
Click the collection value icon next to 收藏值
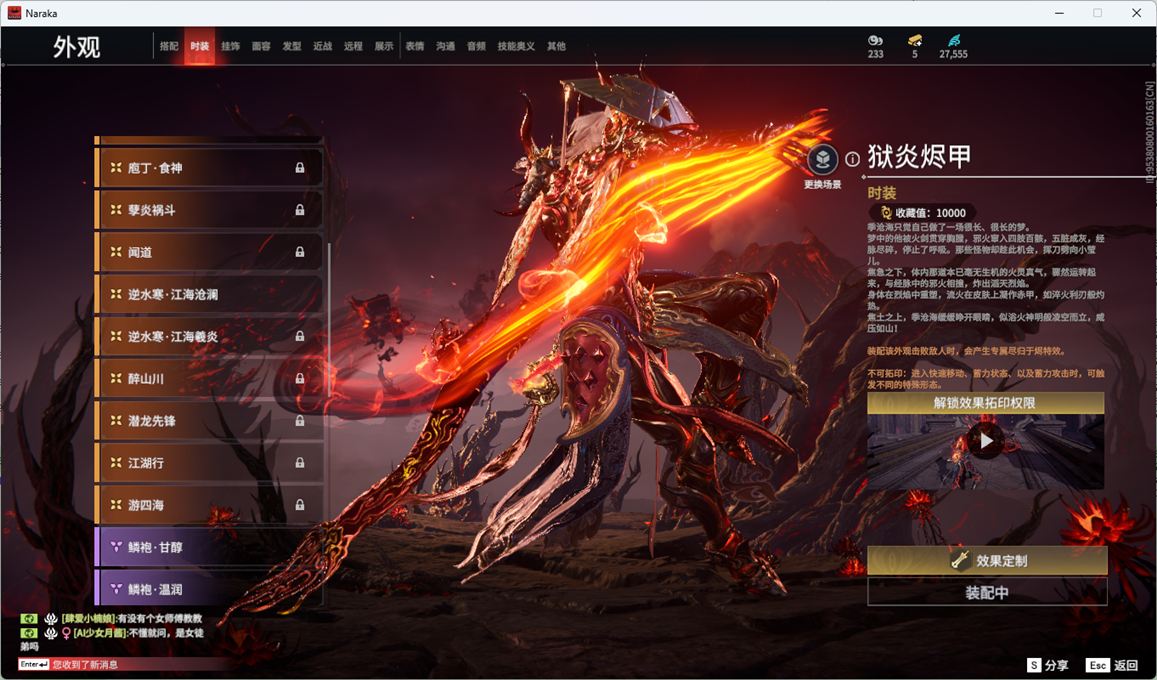tap(886, 212)
